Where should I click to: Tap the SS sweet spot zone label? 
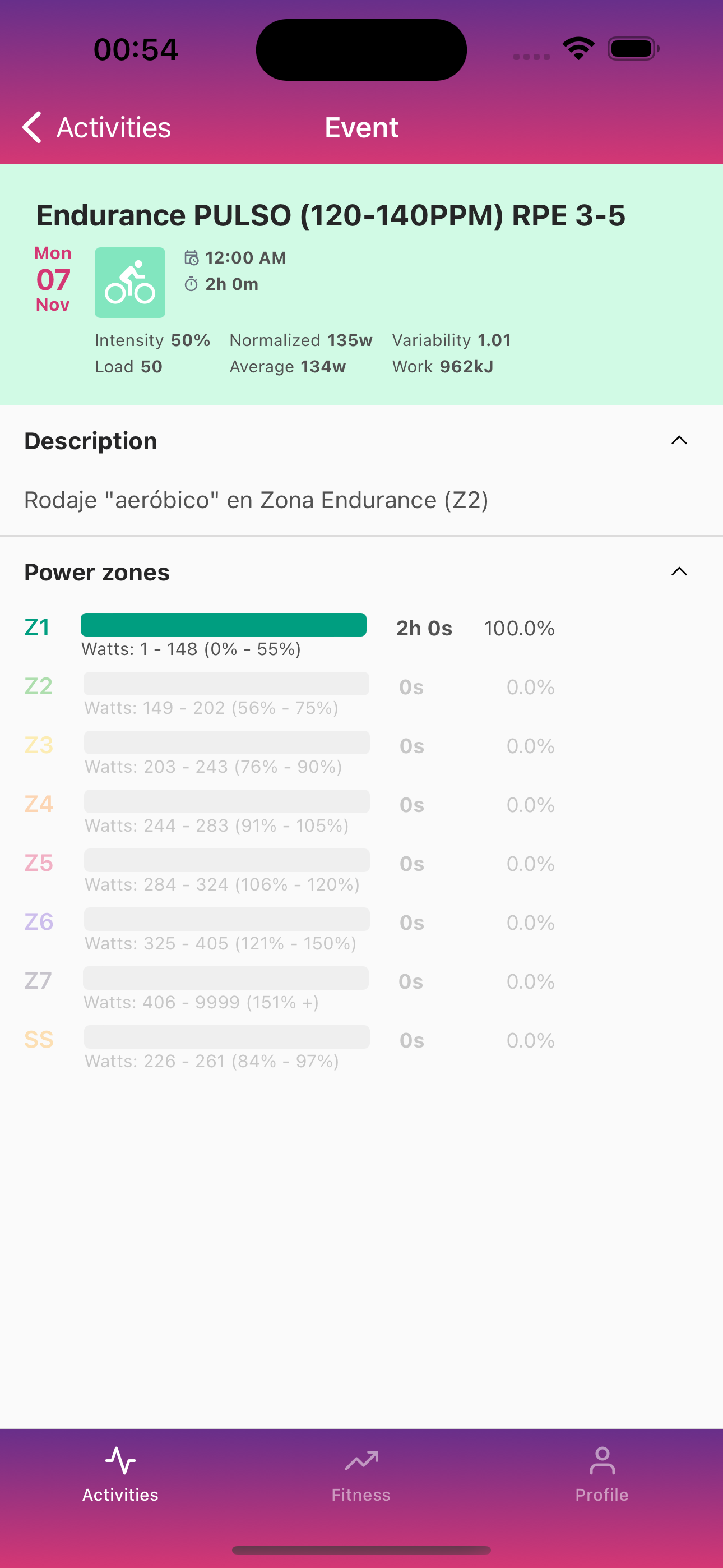click(39, 1040)
